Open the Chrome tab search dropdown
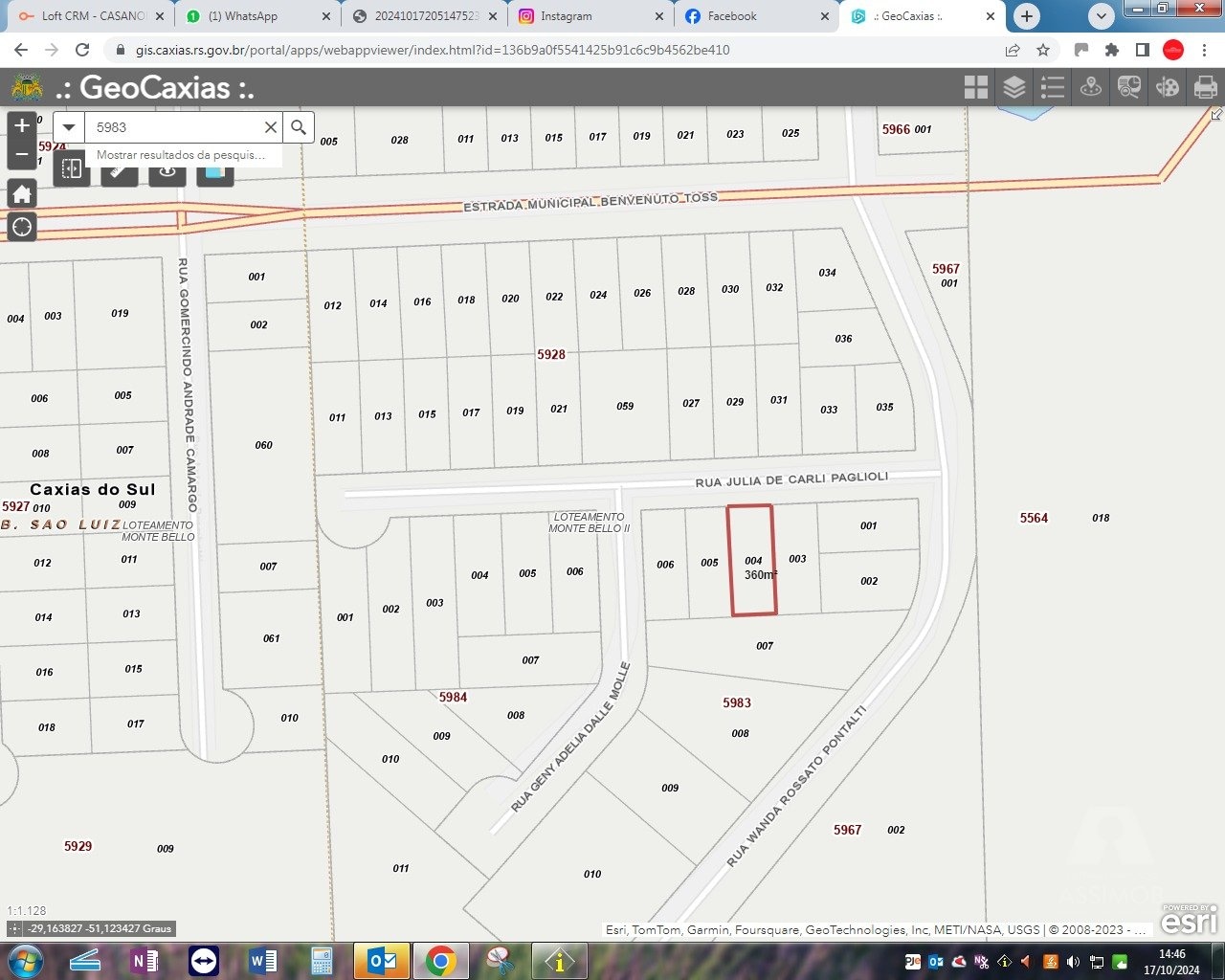 (x=1102, y=16)
